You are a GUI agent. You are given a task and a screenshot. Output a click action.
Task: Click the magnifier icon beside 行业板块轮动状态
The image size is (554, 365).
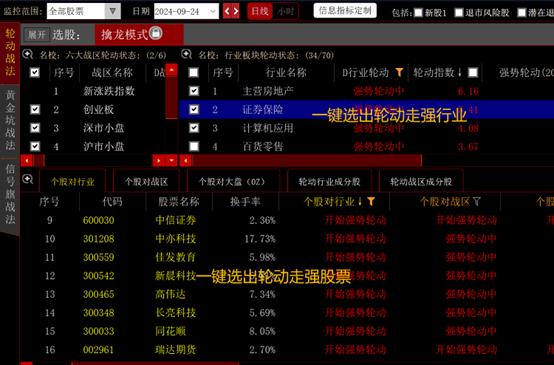[x=187, y=54]
